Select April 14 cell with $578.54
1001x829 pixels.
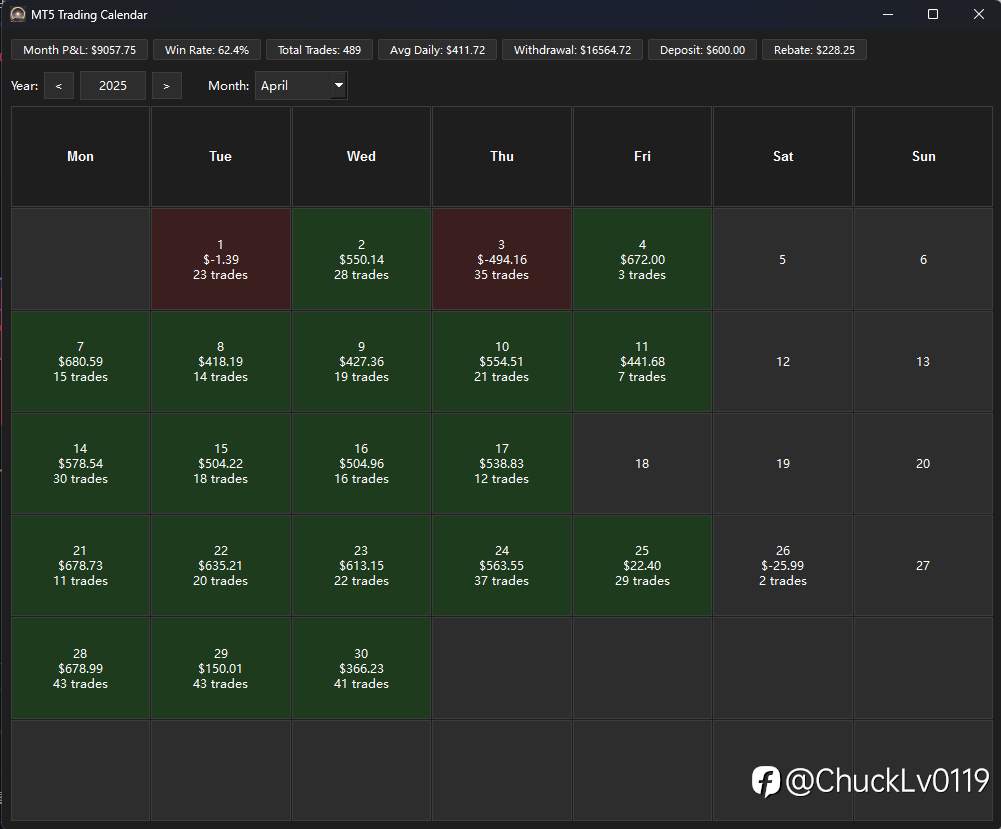(x=80, y=463)
